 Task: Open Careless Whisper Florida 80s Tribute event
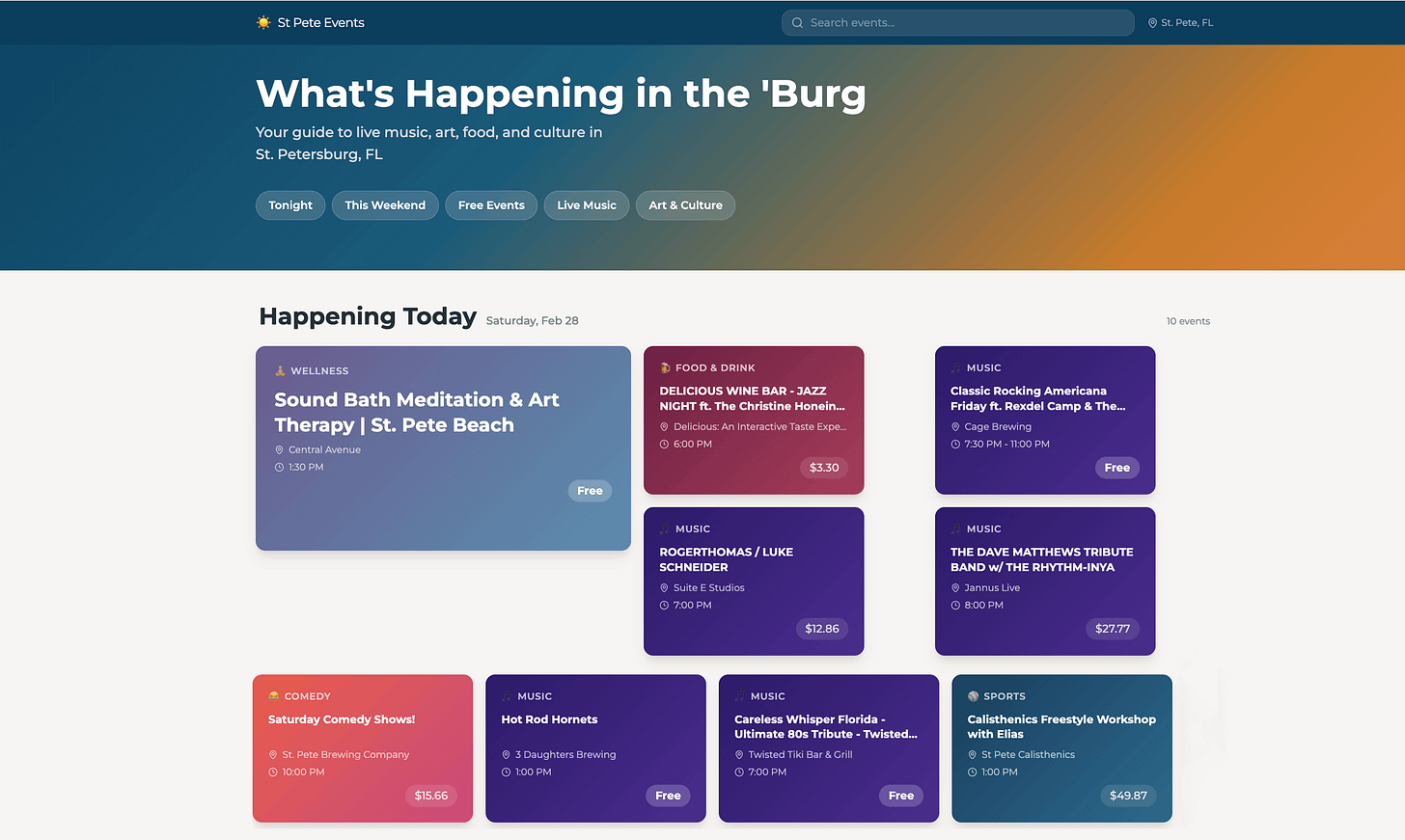click(829, 748)
